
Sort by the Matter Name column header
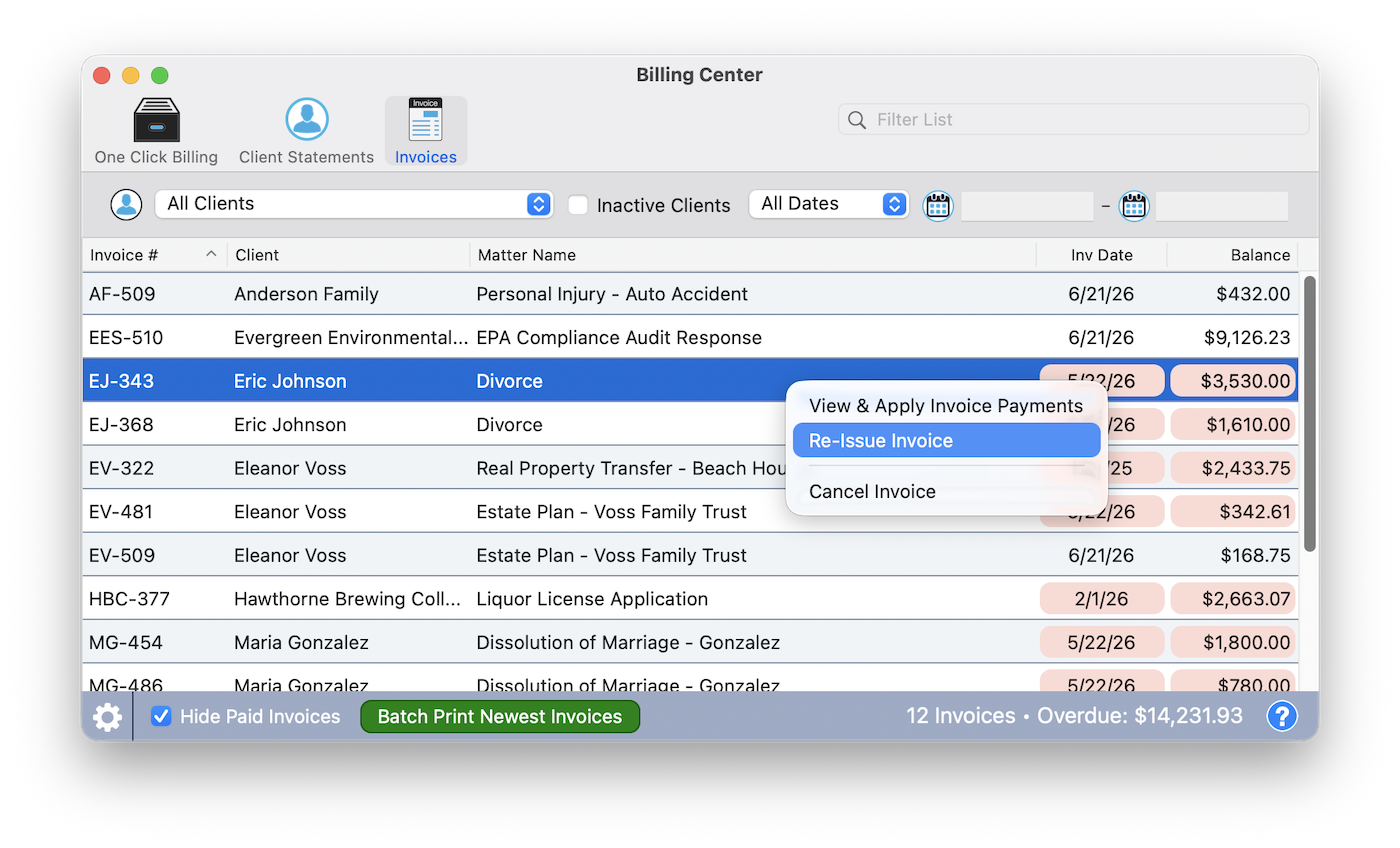pos(753,255)
